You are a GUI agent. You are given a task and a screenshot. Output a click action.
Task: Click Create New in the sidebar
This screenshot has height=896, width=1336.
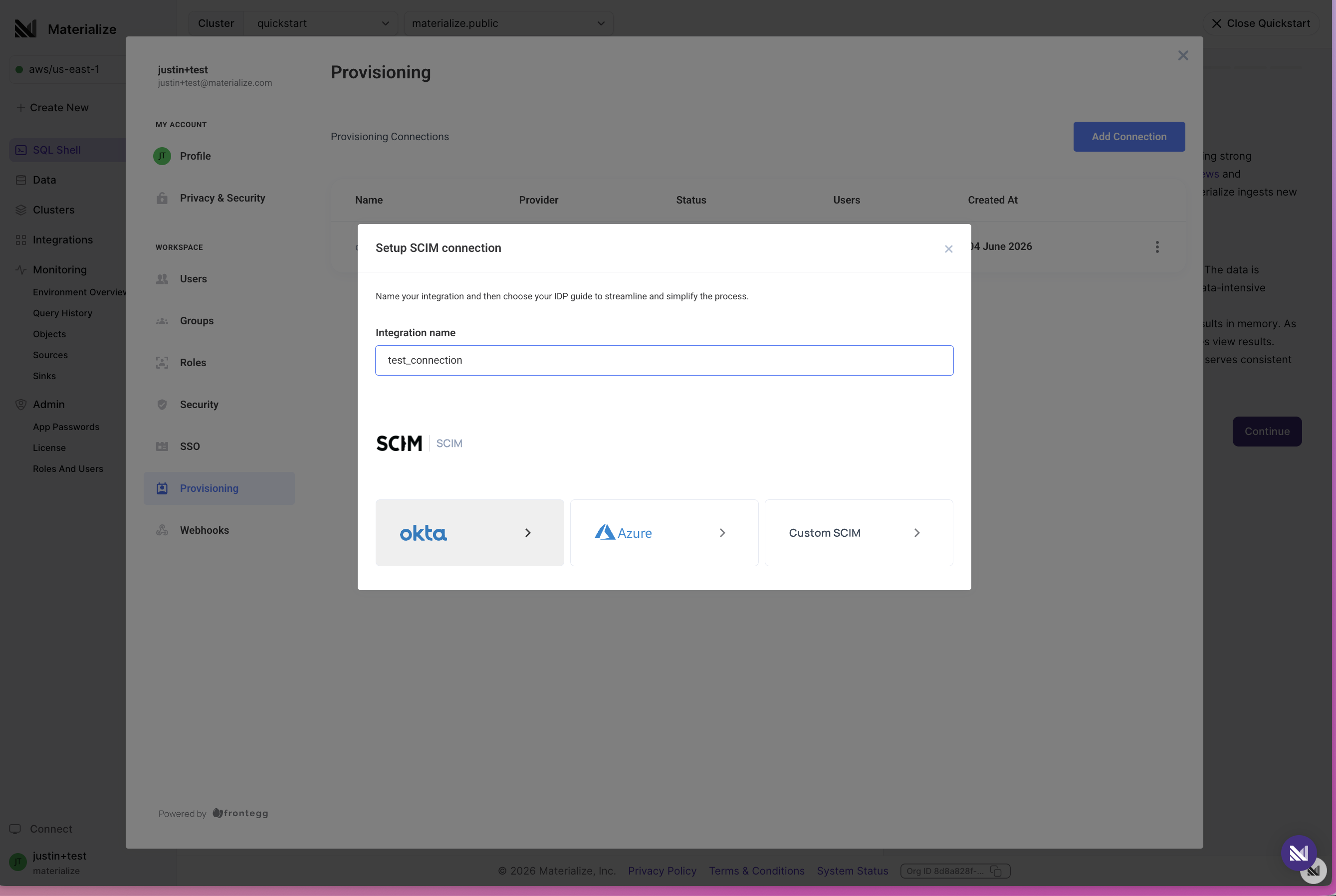52,107
